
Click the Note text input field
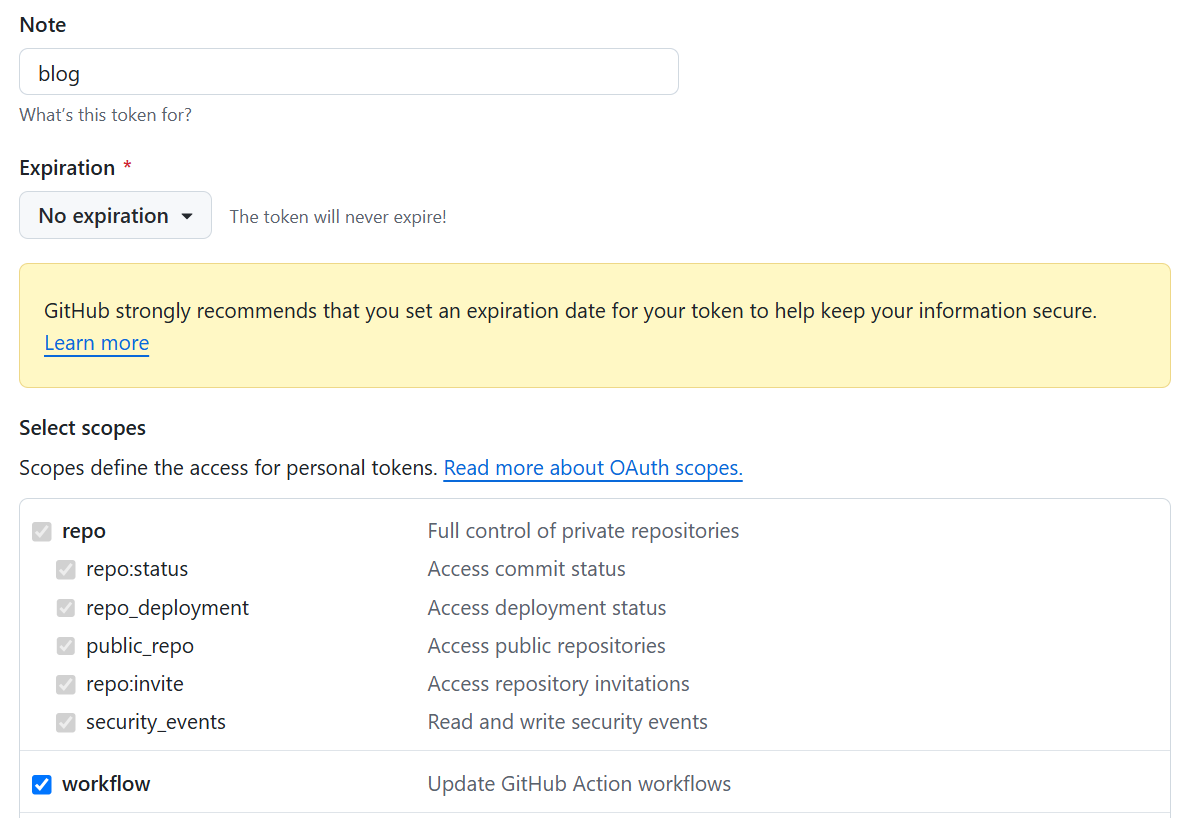[348, 72]
